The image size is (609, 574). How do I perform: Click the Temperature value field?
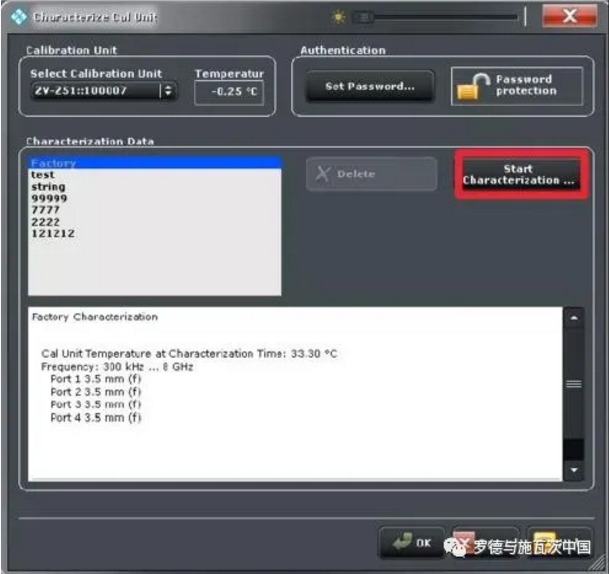coord(228,92)
